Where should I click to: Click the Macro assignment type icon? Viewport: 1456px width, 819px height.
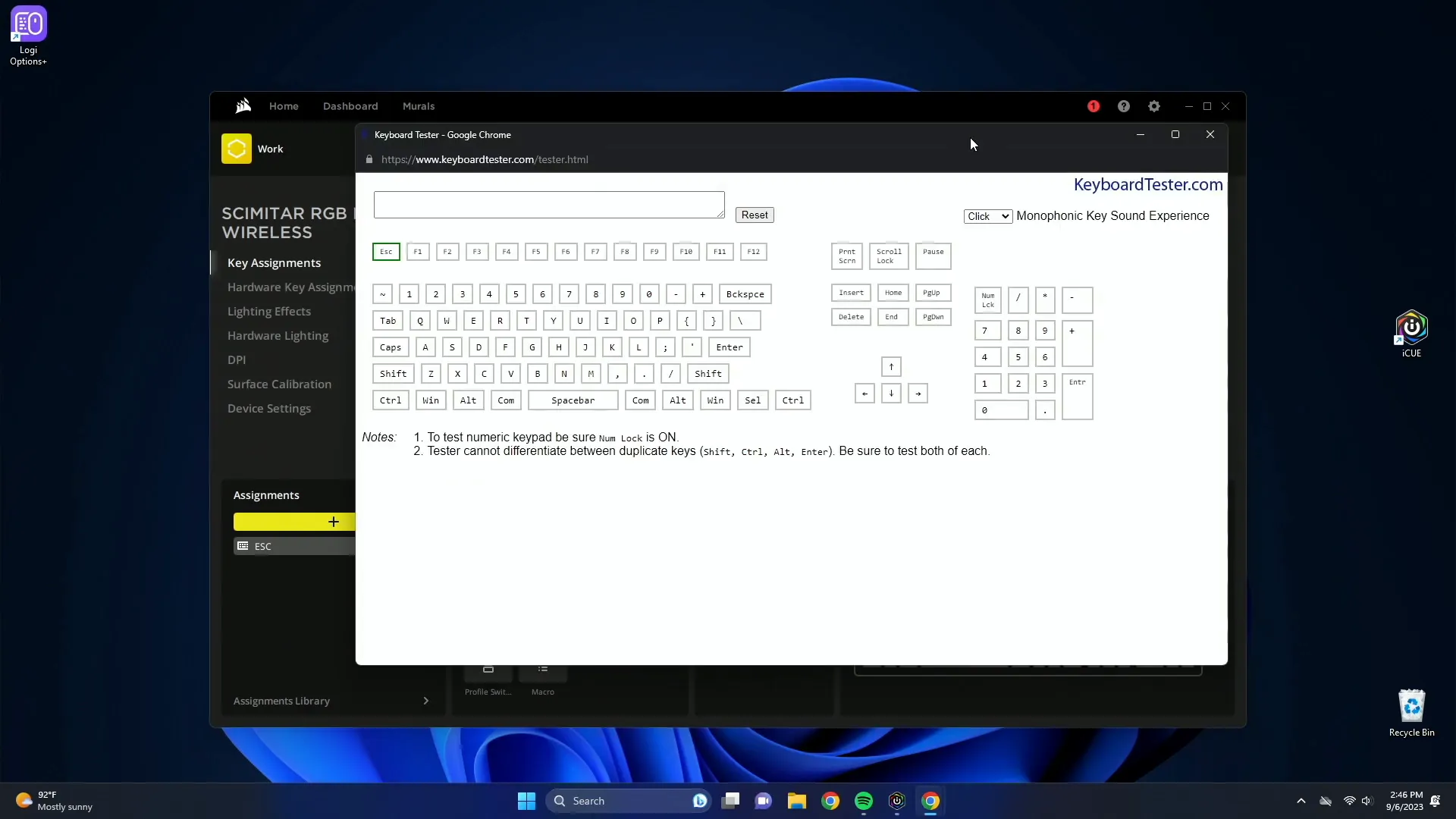(543, 670)
